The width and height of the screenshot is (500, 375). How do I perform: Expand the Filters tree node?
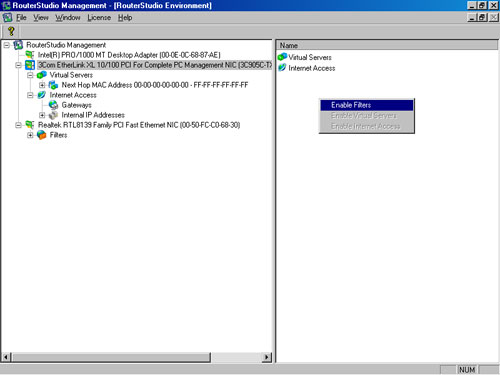[30, 135]
